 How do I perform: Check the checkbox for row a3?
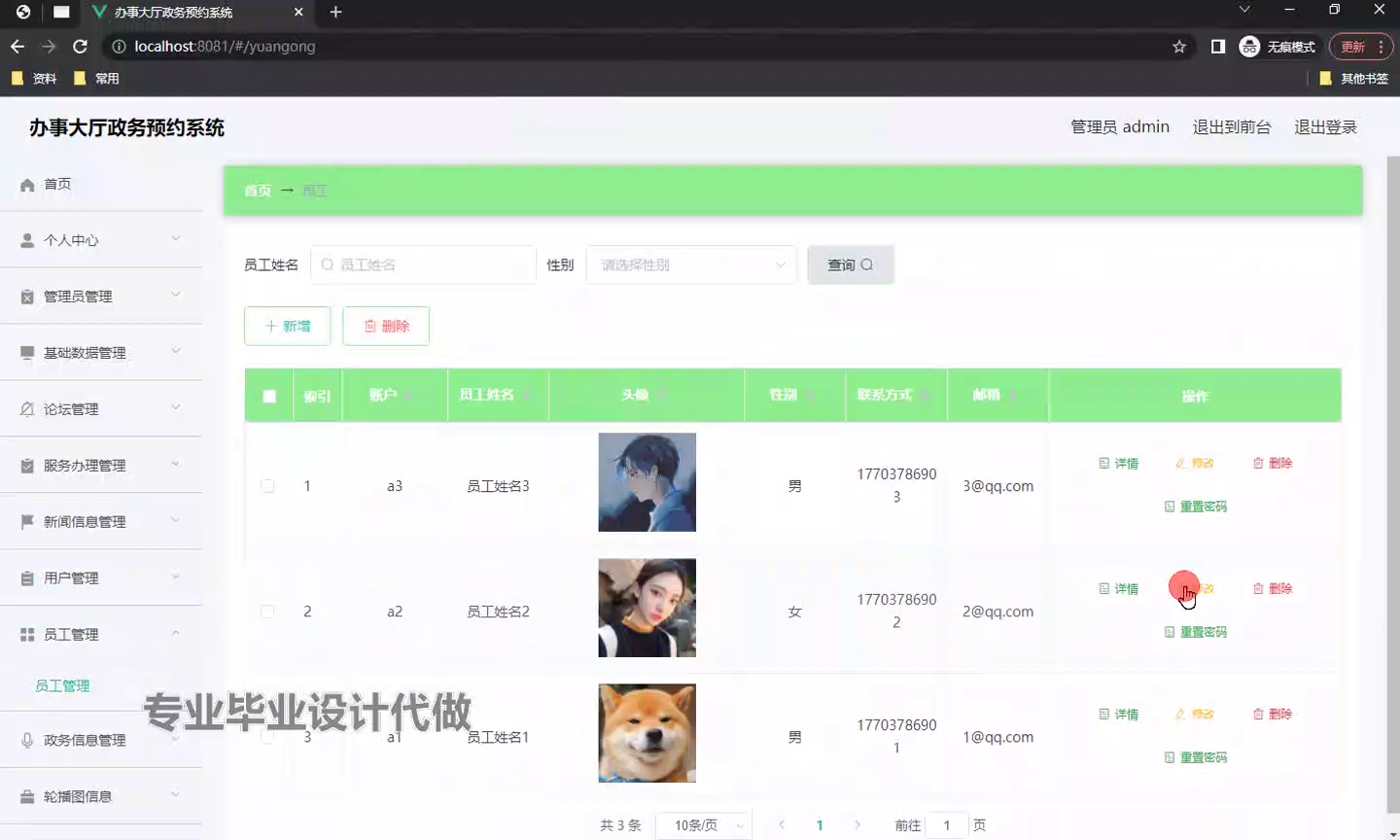(267, 485)
